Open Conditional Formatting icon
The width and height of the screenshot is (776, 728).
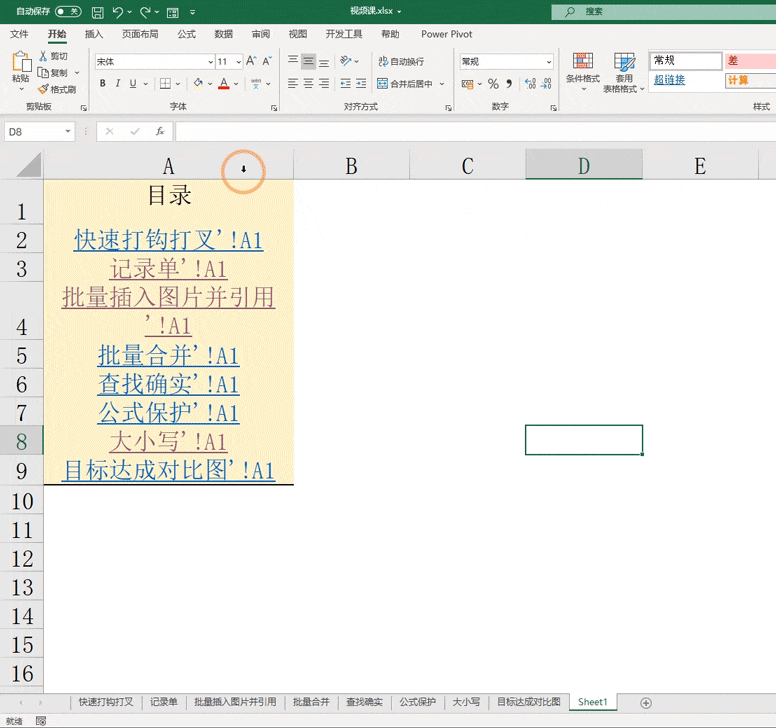(x=583, y=61)
